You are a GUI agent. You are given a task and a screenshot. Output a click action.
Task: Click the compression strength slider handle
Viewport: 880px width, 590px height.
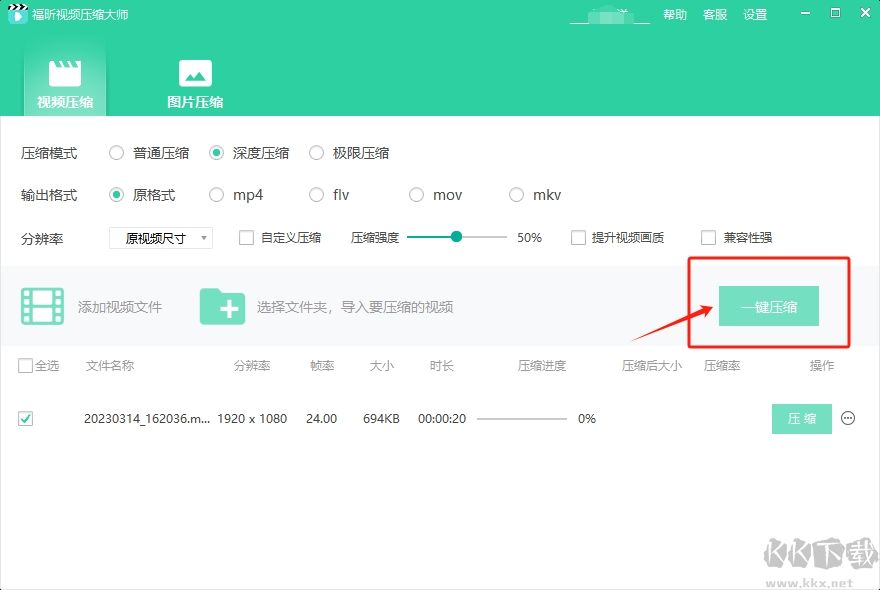click(x=456, y=237)
